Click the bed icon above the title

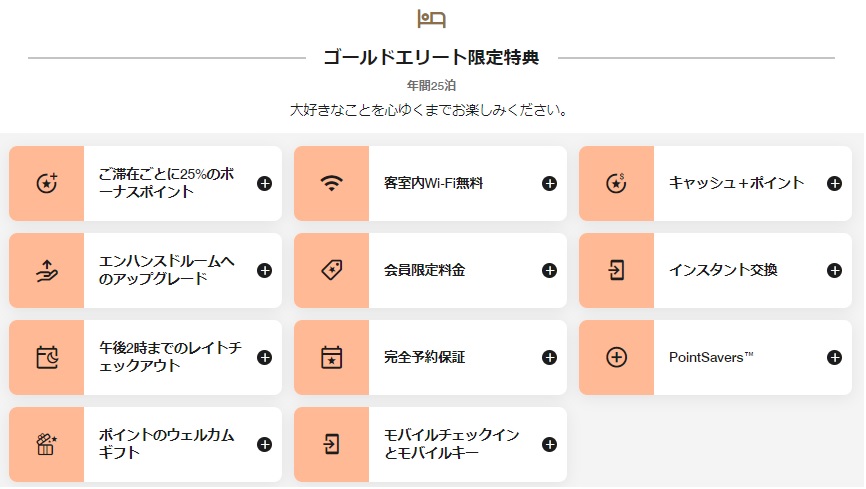coord(431,19)
